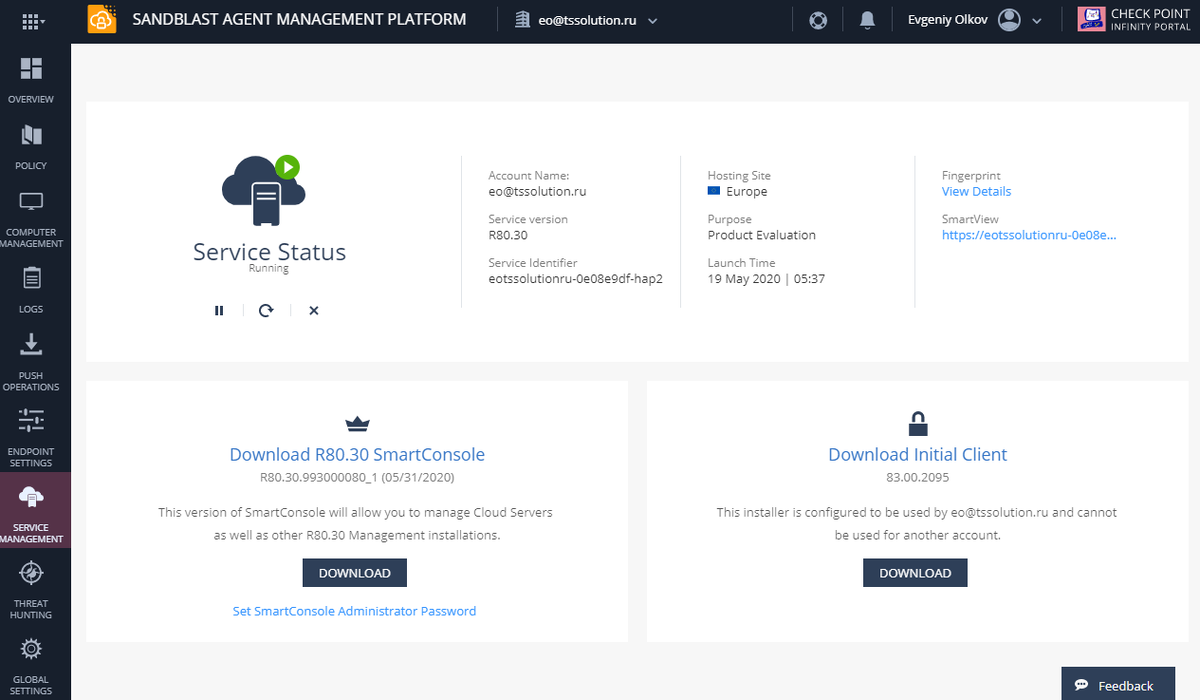This screenshot has height=700, width=1200.
Task: Open Set SmartConsole Administrator Password link
Action: 355,611
